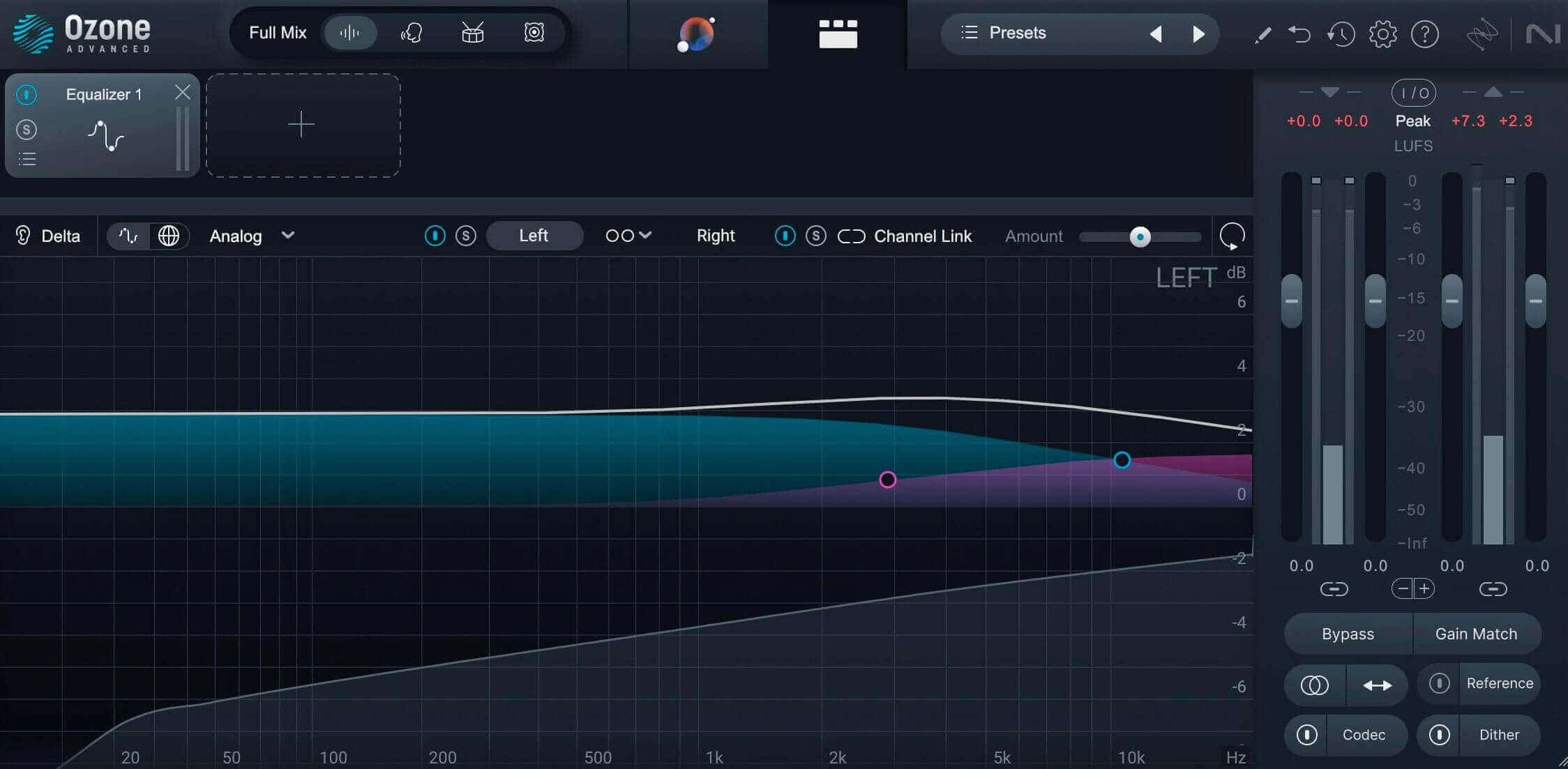Image resolution: width=1568 pixels, height=769 pixels.
Task: Toggle Left channel power button
Action: (435, 236)
